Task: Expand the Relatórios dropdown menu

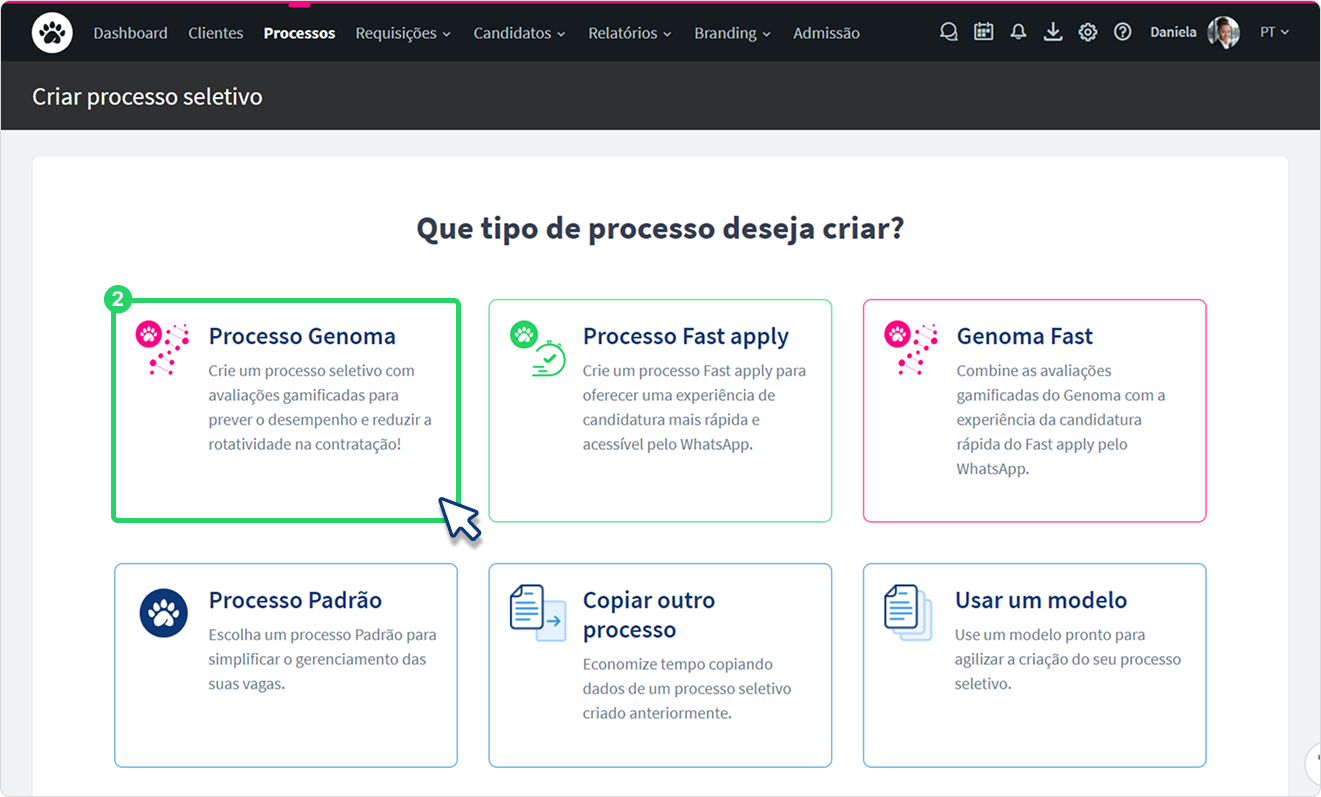Action: (x=630, y=33)
